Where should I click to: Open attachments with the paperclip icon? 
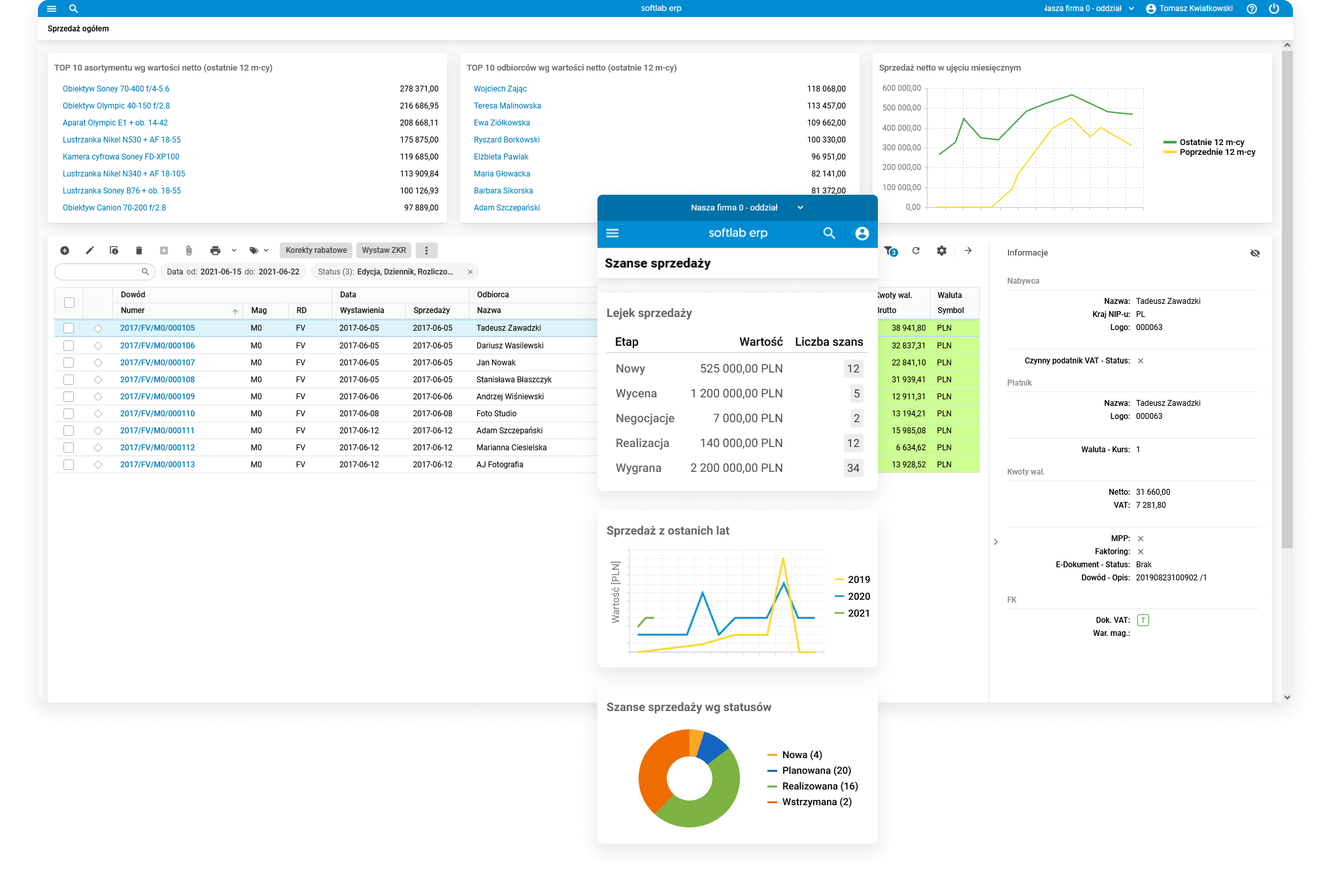(189, 250)
